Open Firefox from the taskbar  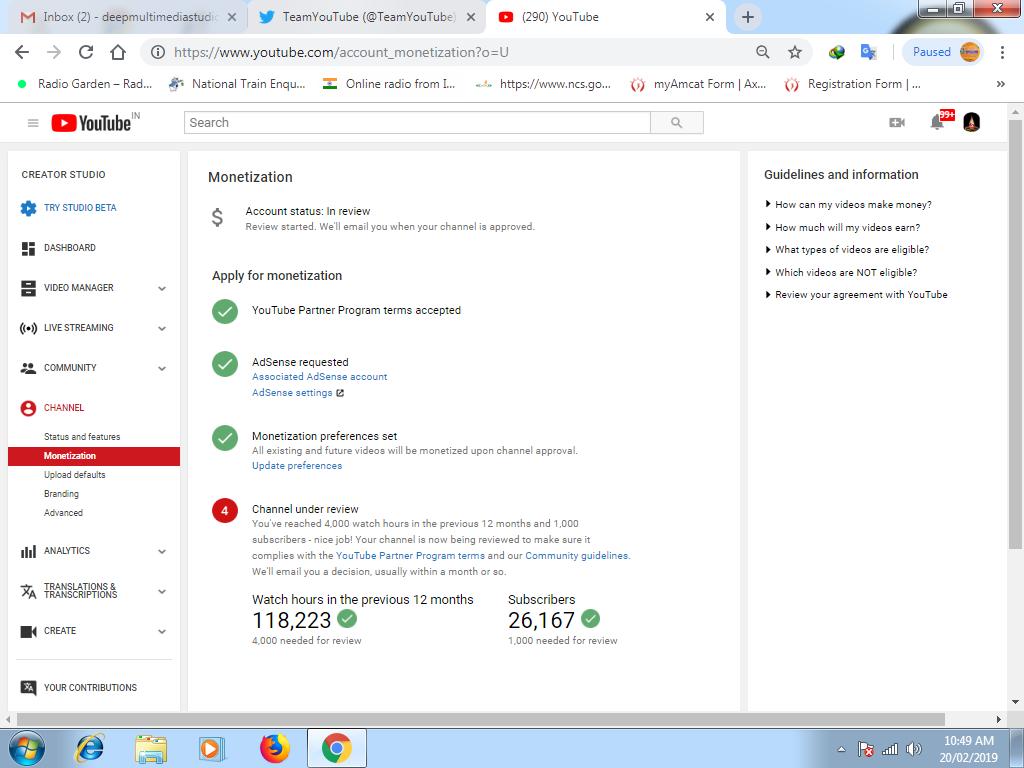[275, 748]
